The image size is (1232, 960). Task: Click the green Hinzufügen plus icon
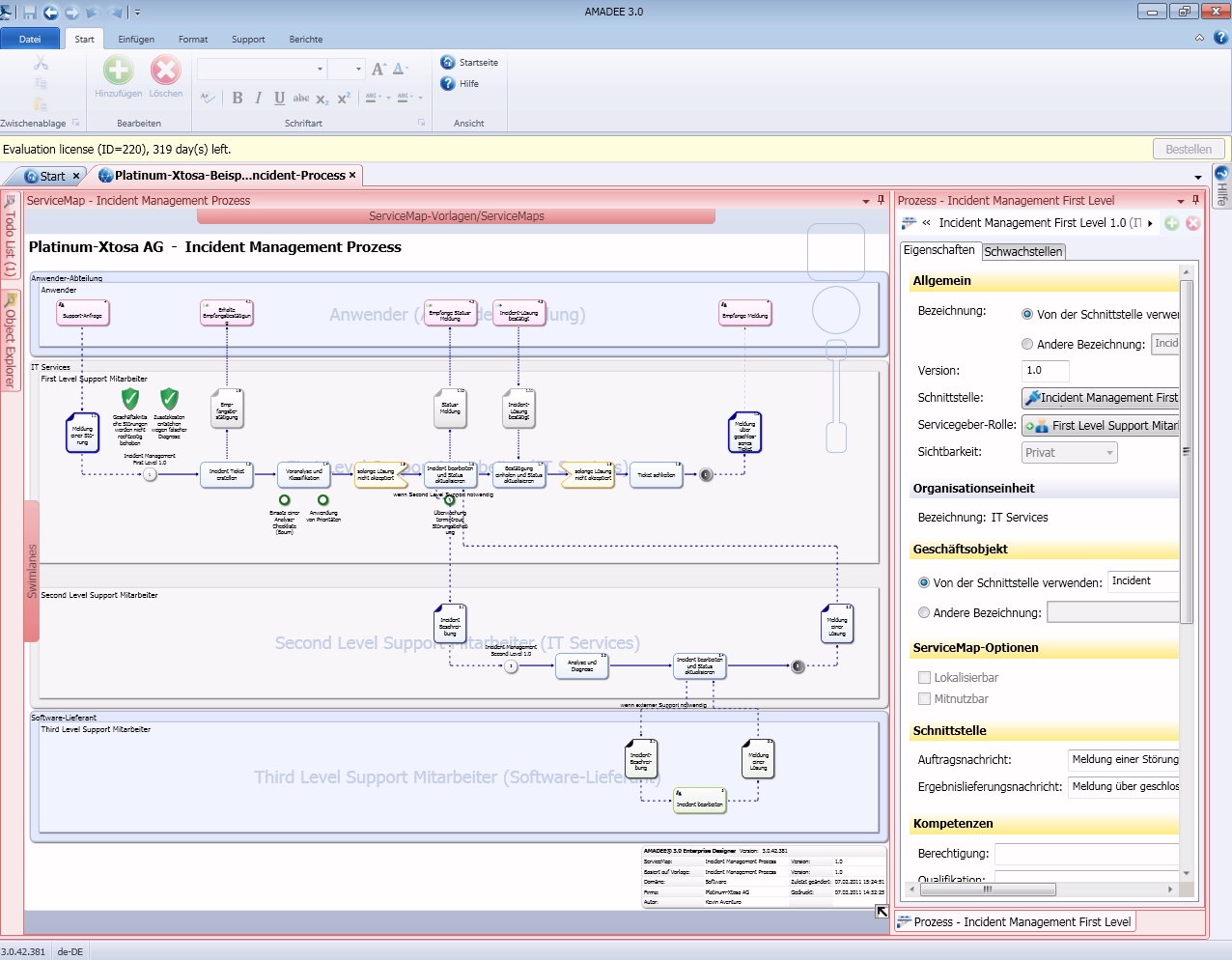(x=118, y=71)
